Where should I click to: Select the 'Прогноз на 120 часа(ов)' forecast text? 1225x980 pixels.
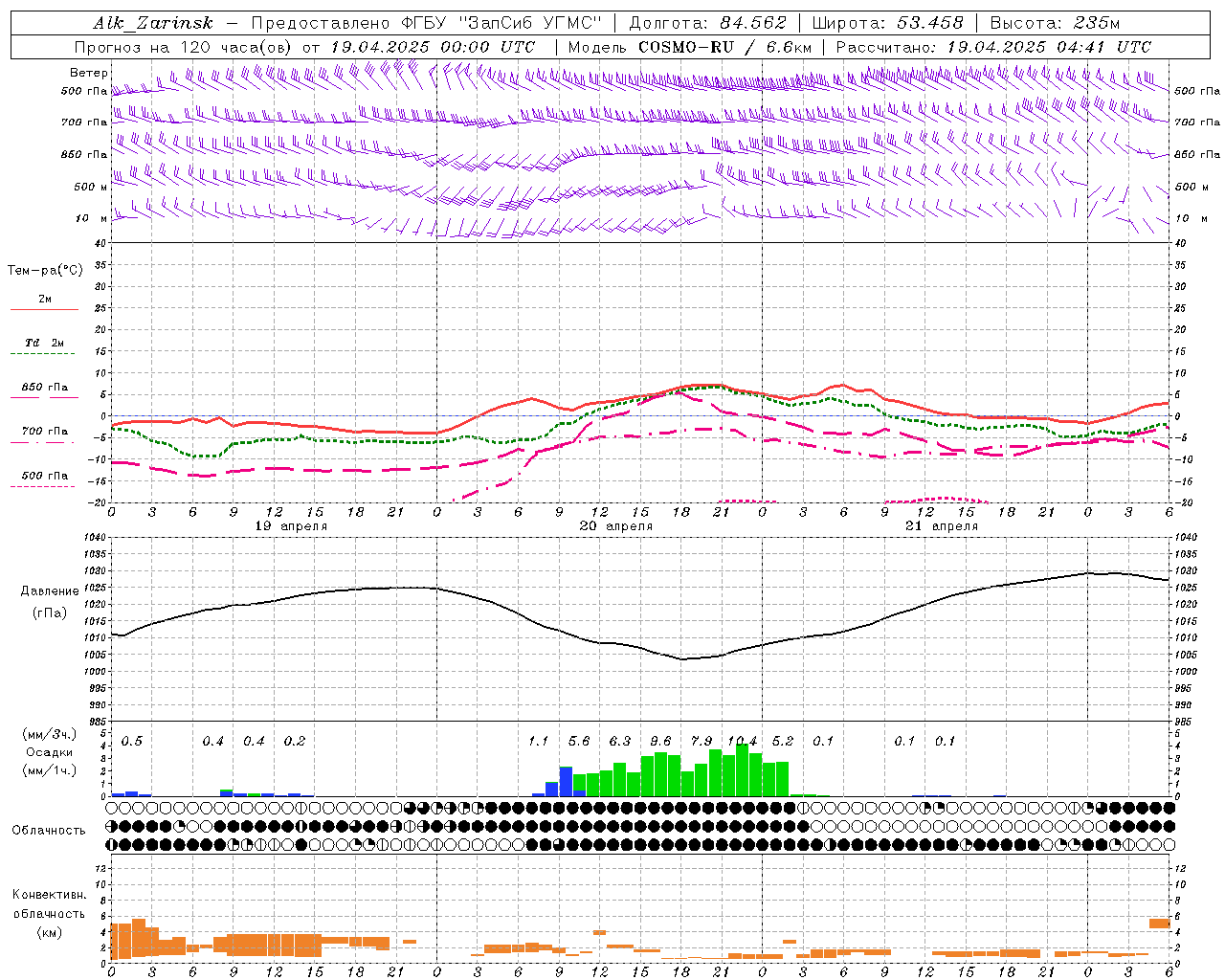185,47
